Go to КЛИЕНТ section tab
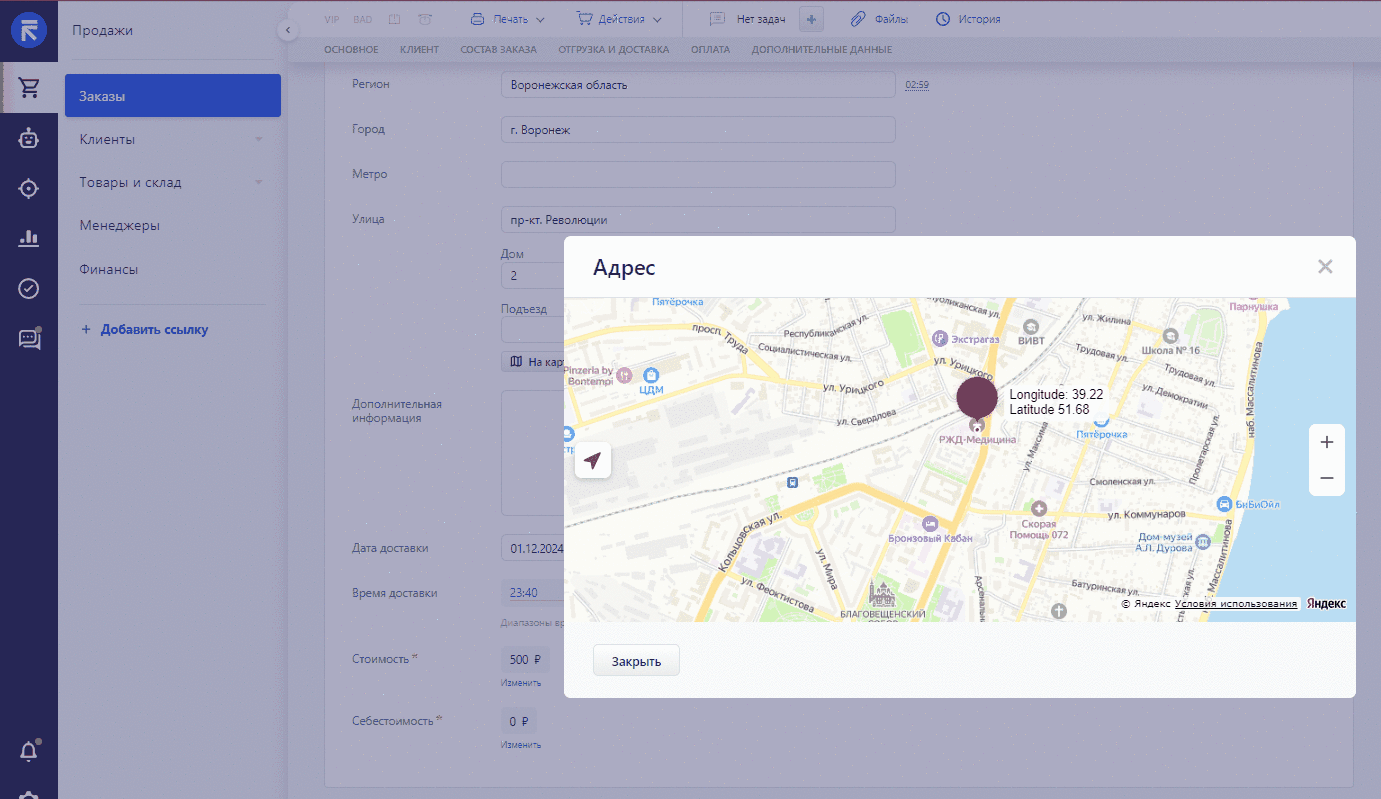1381x799 pixels. click(419, 50)
